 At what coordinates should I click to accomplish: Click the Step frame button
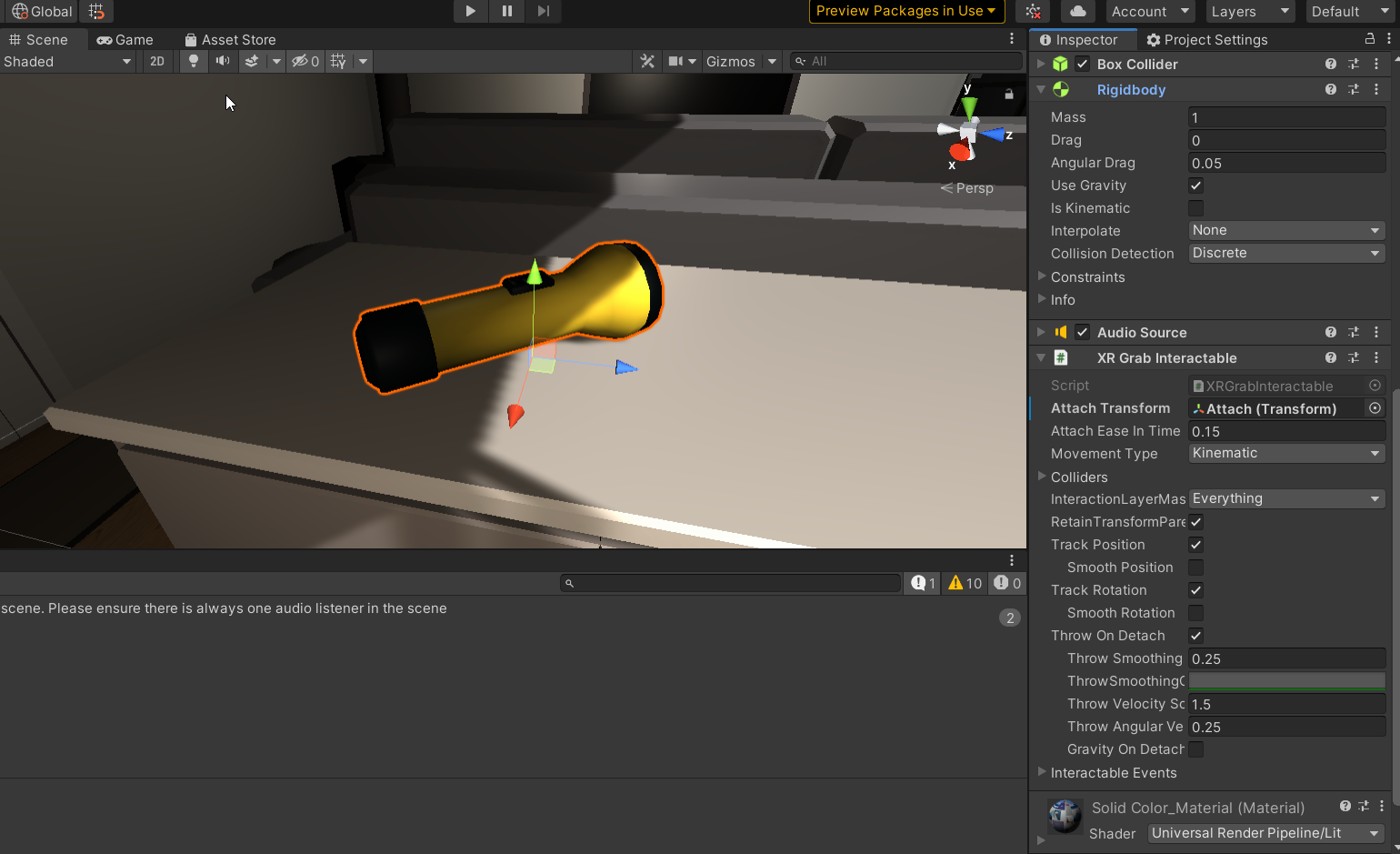[543, 11]
